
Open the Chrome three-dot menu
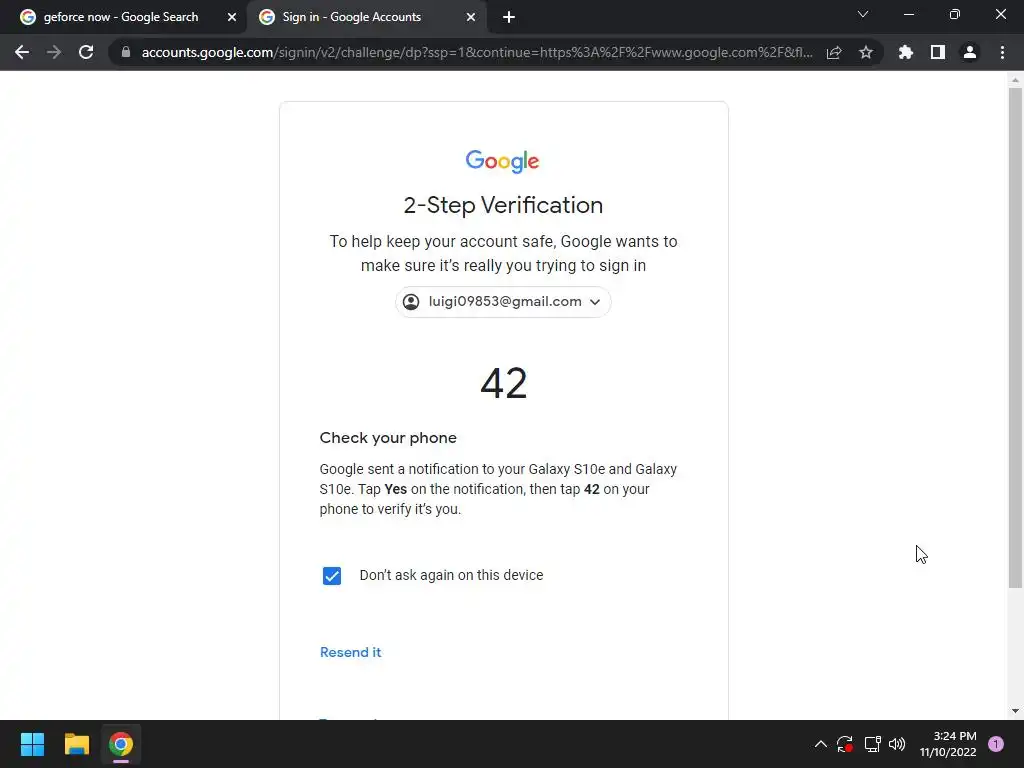tap(1002, 52)
